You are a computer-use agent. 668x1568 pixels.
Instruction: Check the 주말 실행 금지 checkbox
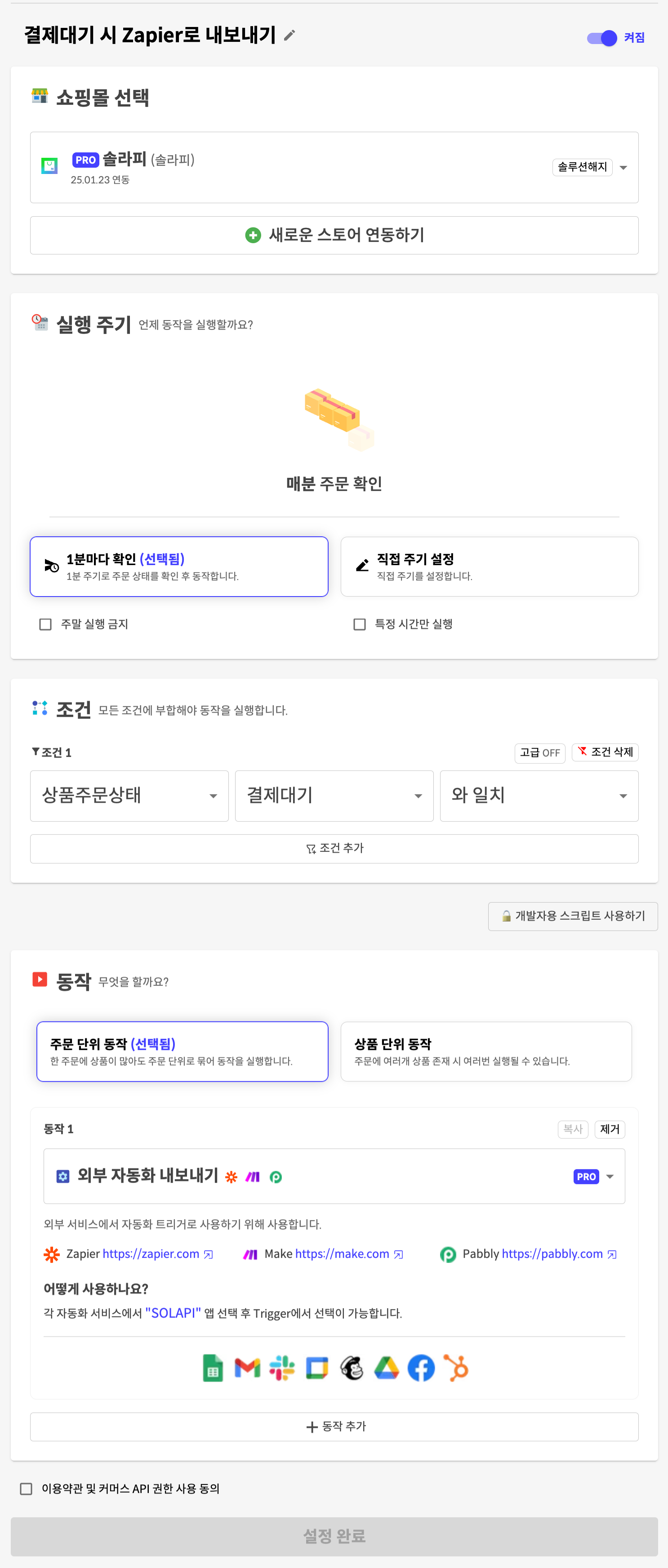click(x=45, y=624)
